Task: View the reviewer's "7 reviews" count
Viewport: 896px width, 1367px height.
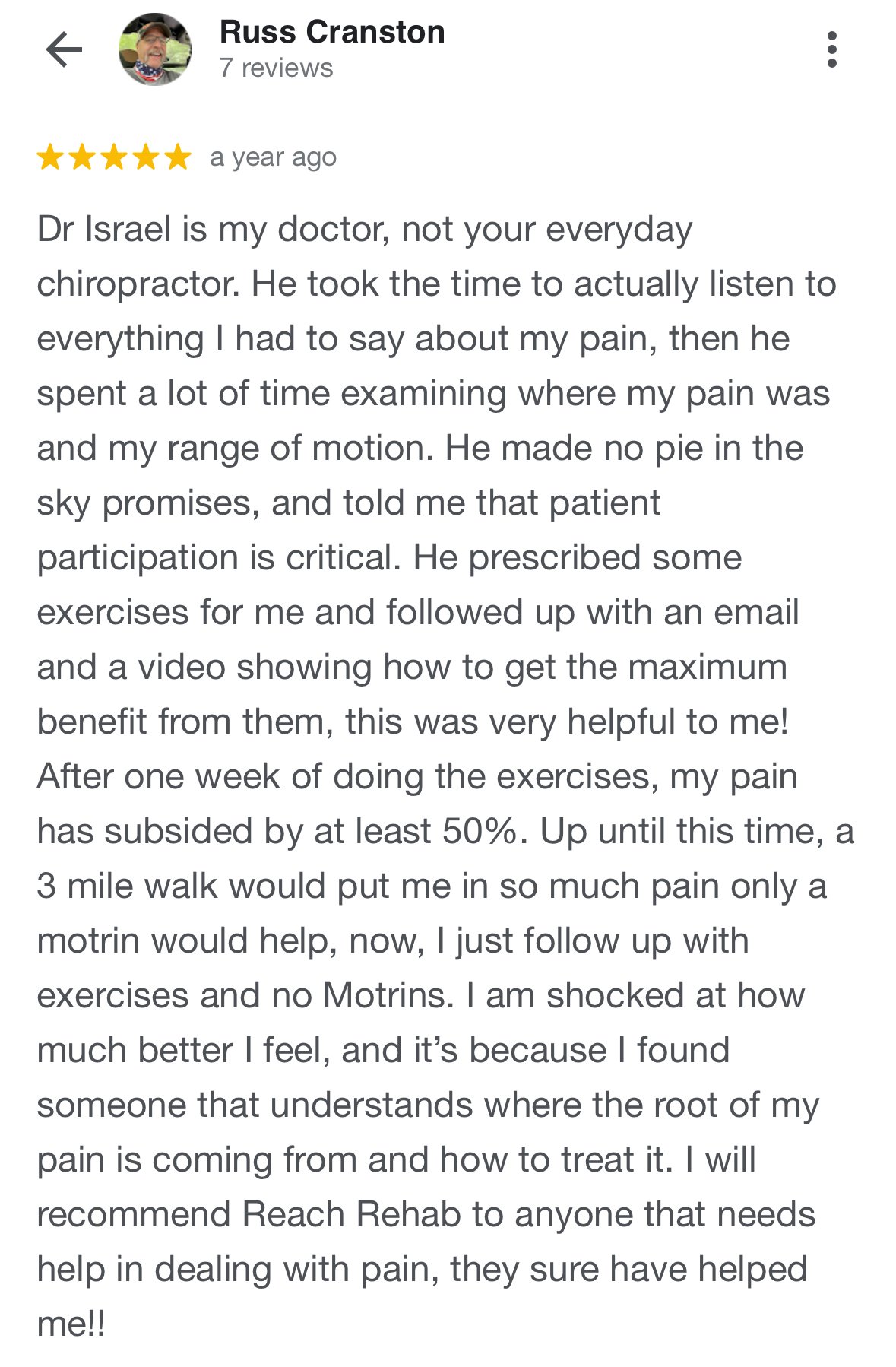Action: click(x=276, y=68)
